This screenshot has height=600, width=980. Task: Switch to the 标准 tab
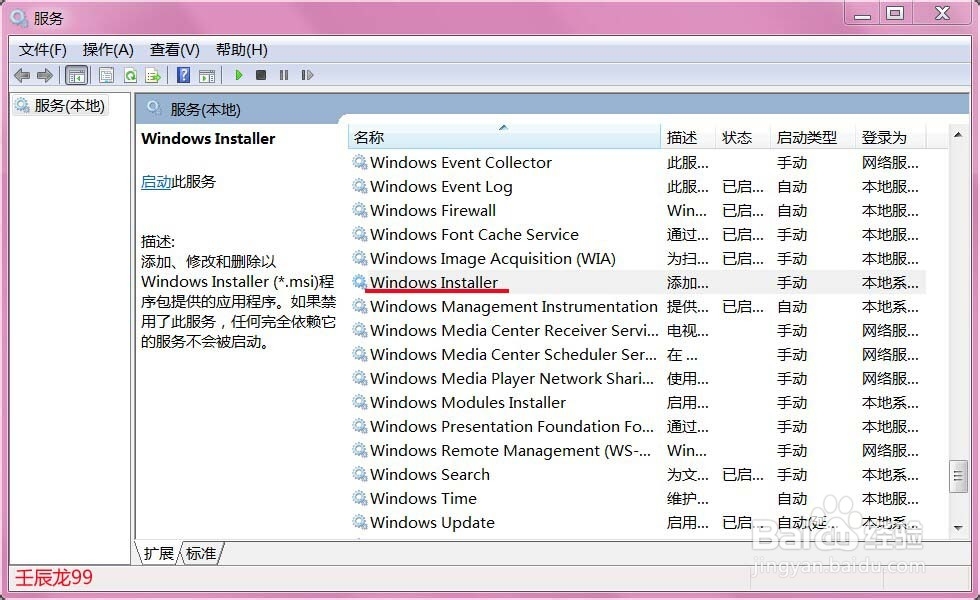point(201,554)
